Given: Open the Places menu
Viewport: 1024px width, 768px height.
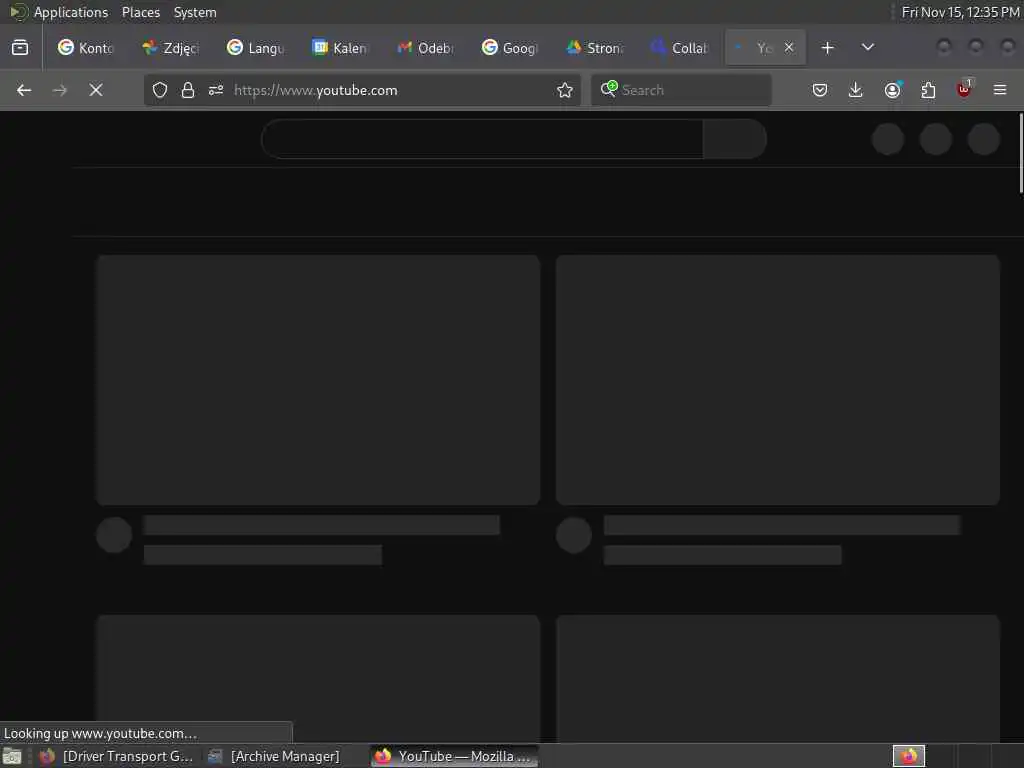Looking at the screenshot, I should point(141,12).
